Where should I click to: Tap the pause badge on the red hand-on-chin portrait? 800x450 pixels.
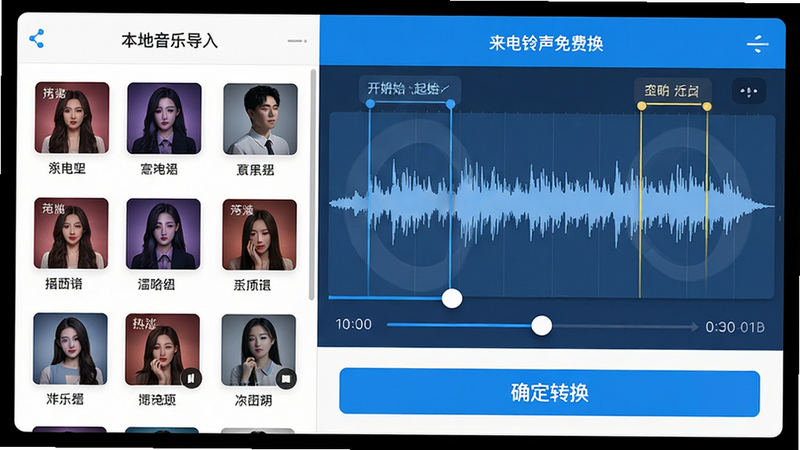coord(191,378)
